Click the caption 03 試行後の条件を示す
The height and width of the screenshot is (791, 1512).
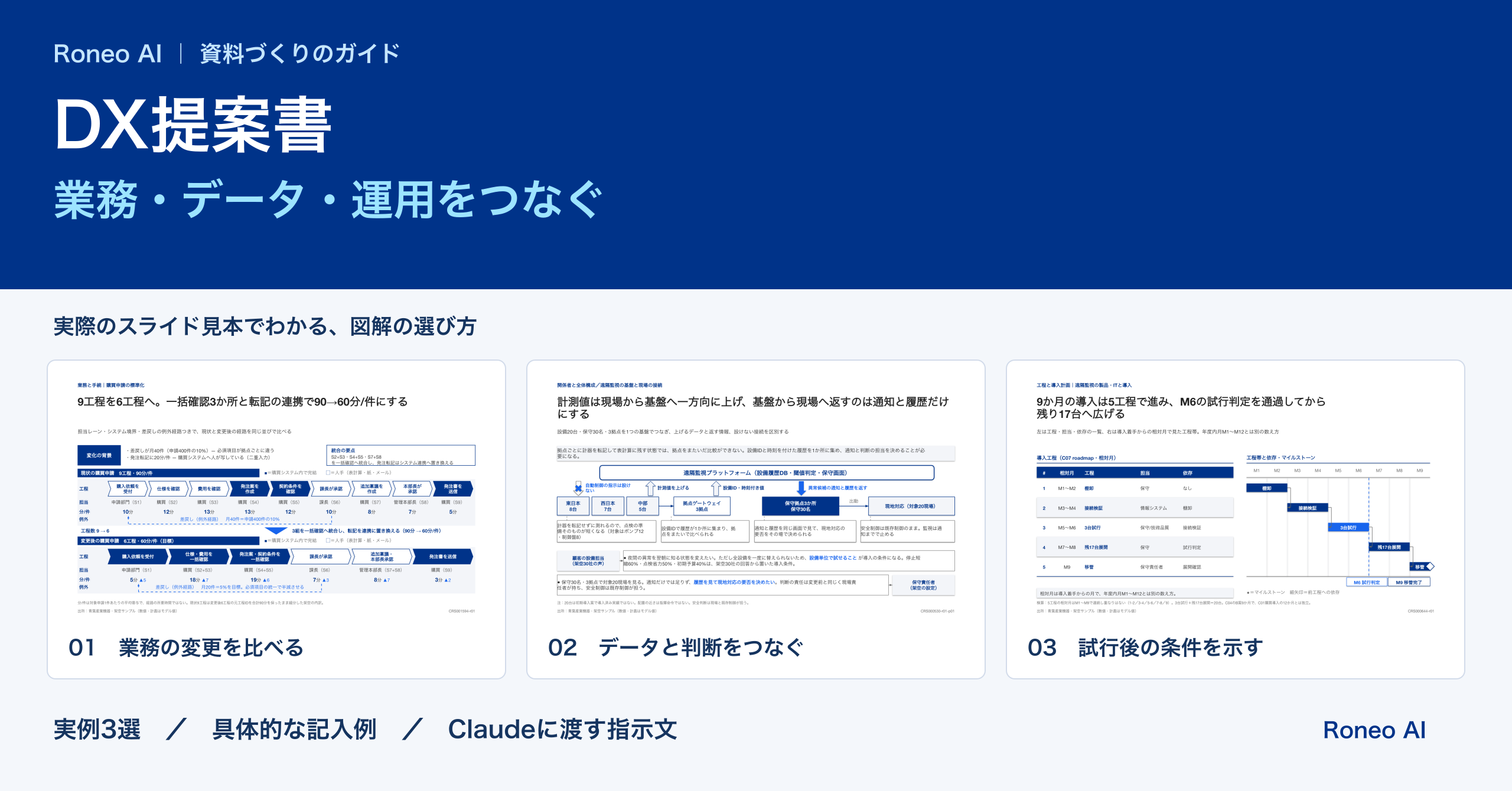[x=1145, y=648]
